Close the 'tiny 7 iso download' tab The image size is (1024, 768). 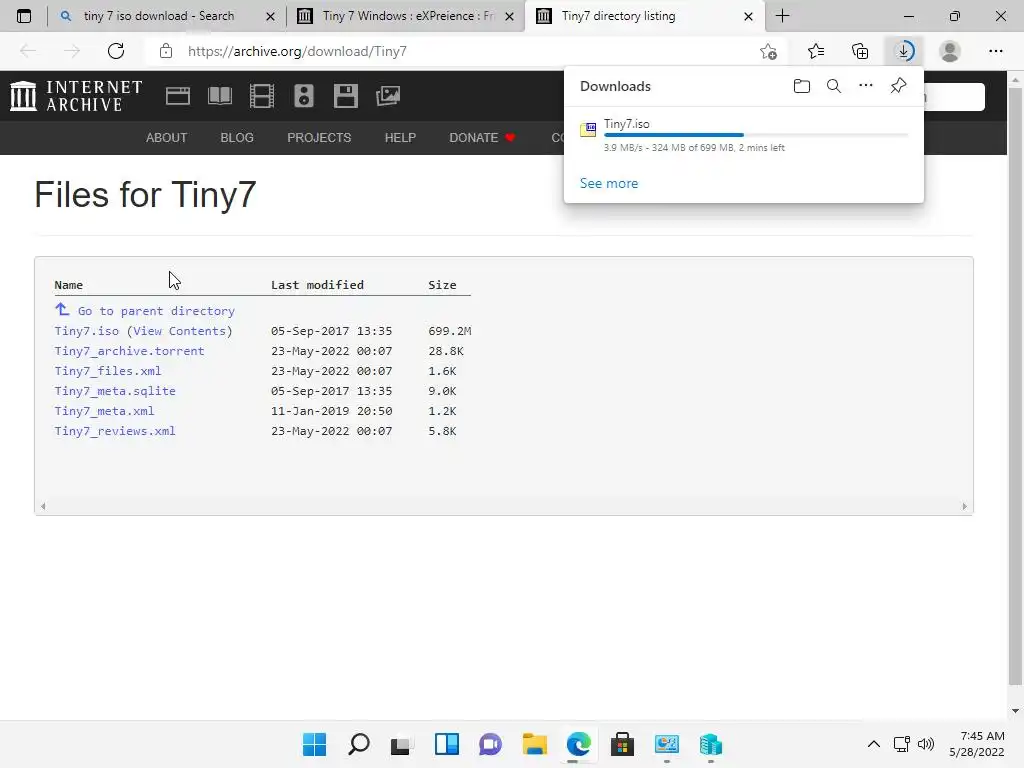[270, 16]
